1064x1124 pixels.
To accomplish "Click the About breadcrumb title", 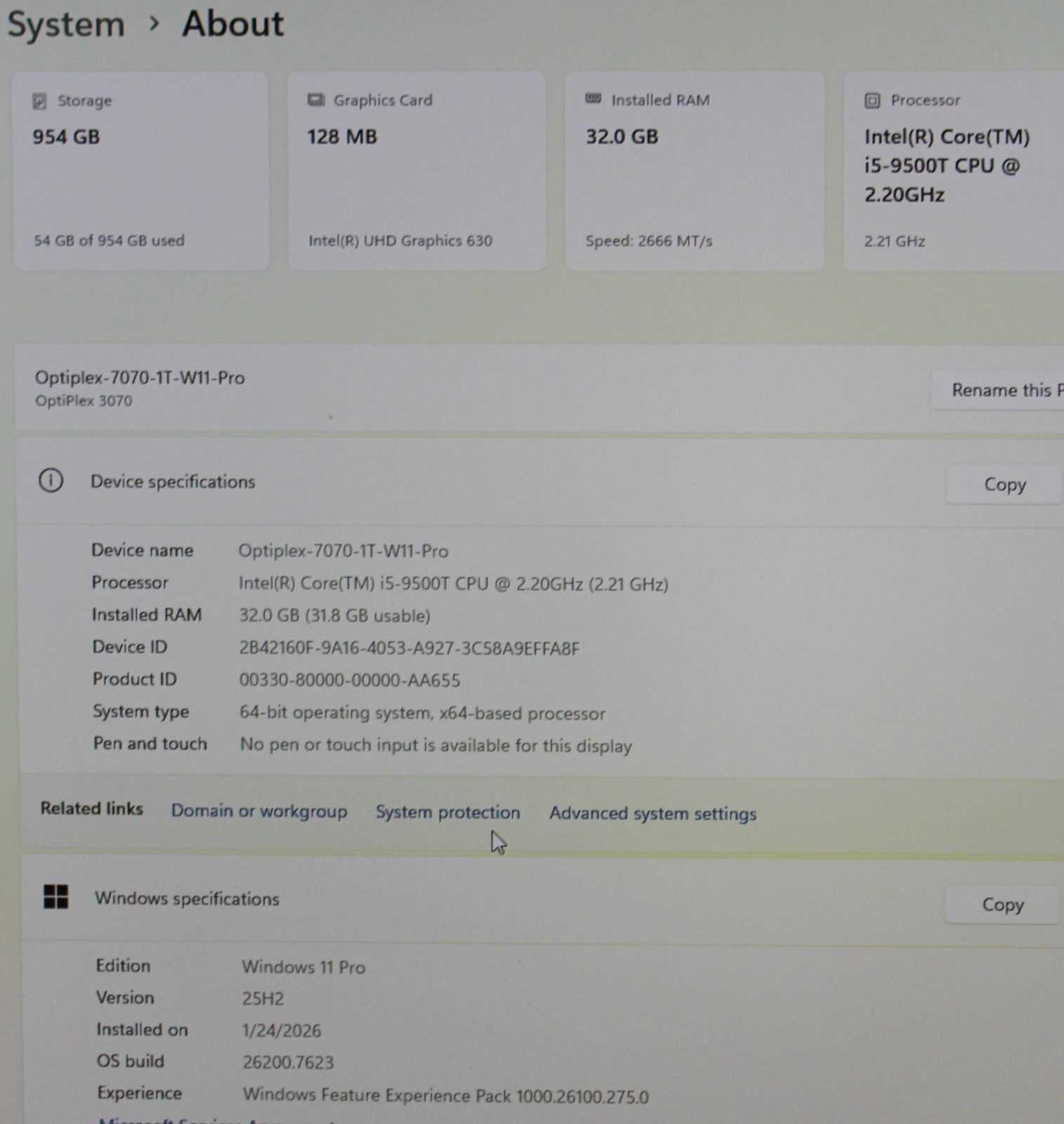I will pyautogui.click(x=232, y=24).
